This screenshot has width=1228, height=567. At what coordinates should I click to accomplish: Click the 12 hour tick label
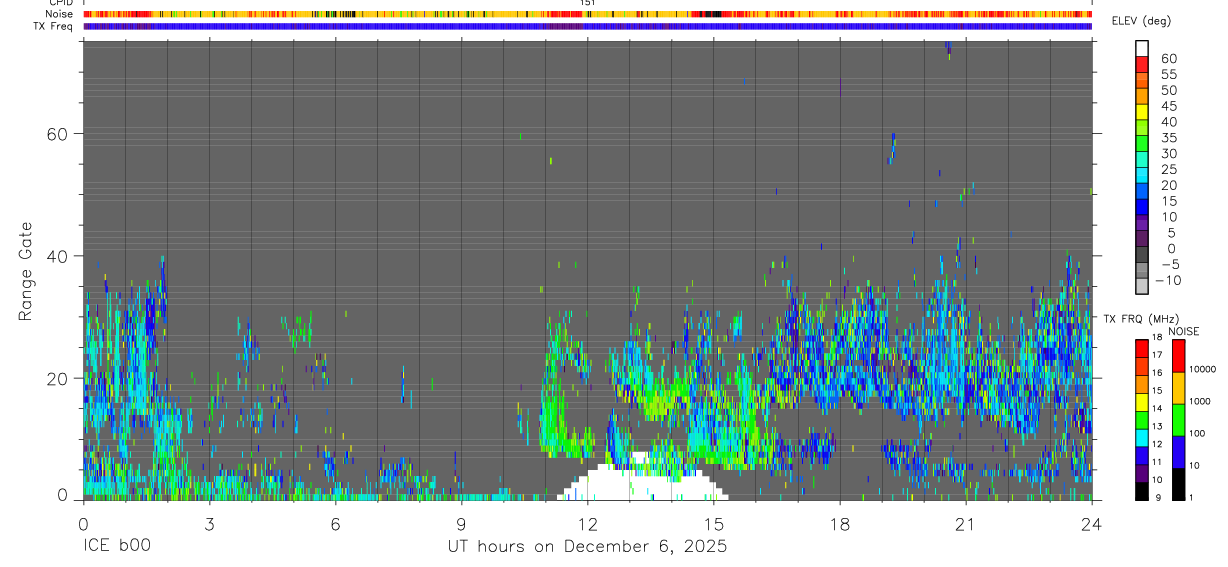tap(587, 524)
